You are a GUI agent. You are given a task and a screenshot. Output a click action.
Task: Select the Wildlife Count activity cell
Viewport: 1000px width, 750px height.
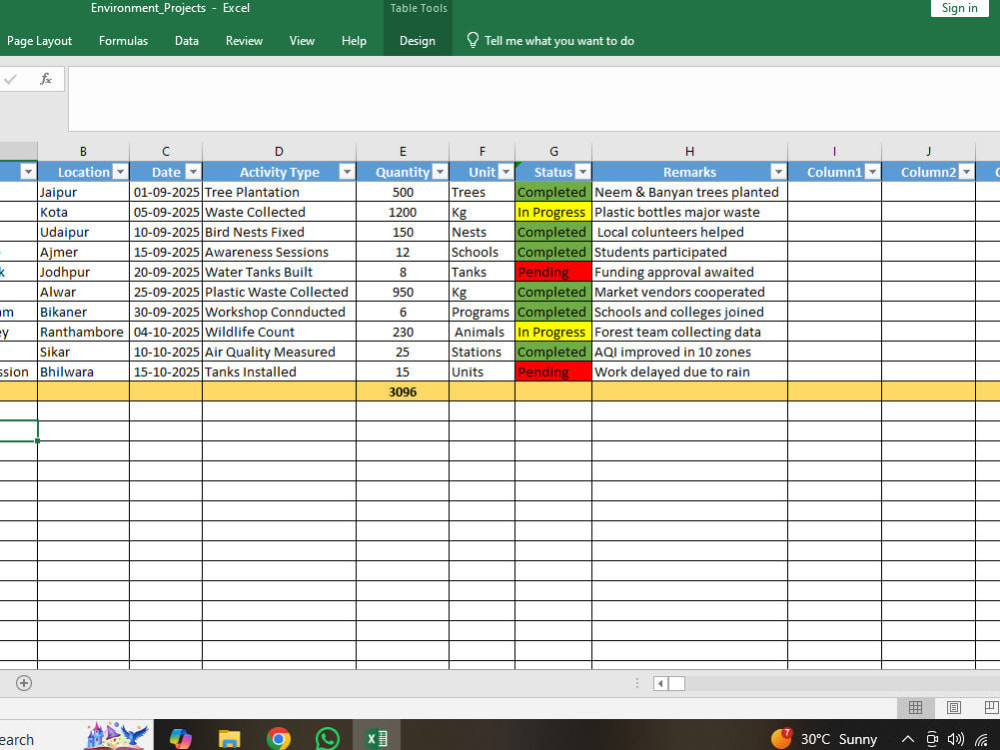pyautogui.click(x=279, y=332)
